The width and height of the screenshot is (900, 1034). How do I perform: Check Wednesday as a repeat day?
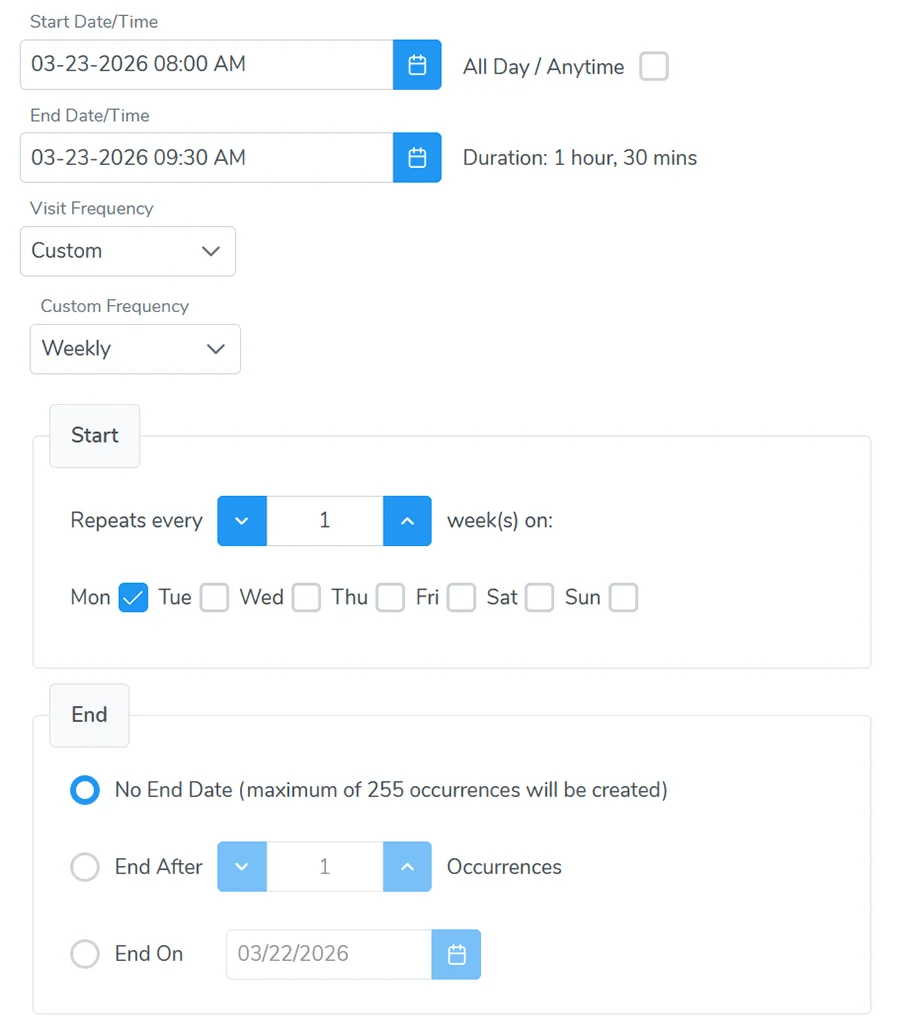point(306,597)
